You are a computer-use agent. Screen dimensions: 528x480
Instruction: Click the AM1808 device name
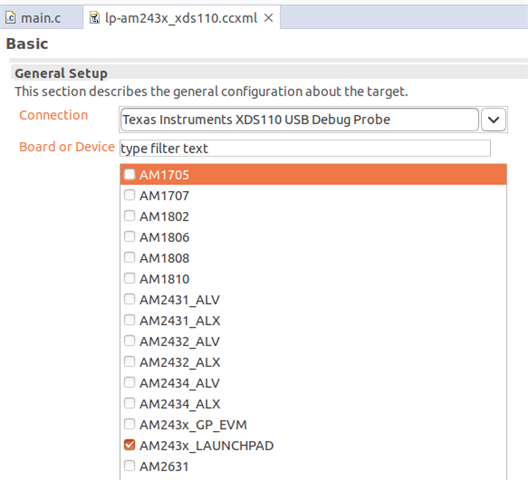pyautogui.click(x=164, y=258)
